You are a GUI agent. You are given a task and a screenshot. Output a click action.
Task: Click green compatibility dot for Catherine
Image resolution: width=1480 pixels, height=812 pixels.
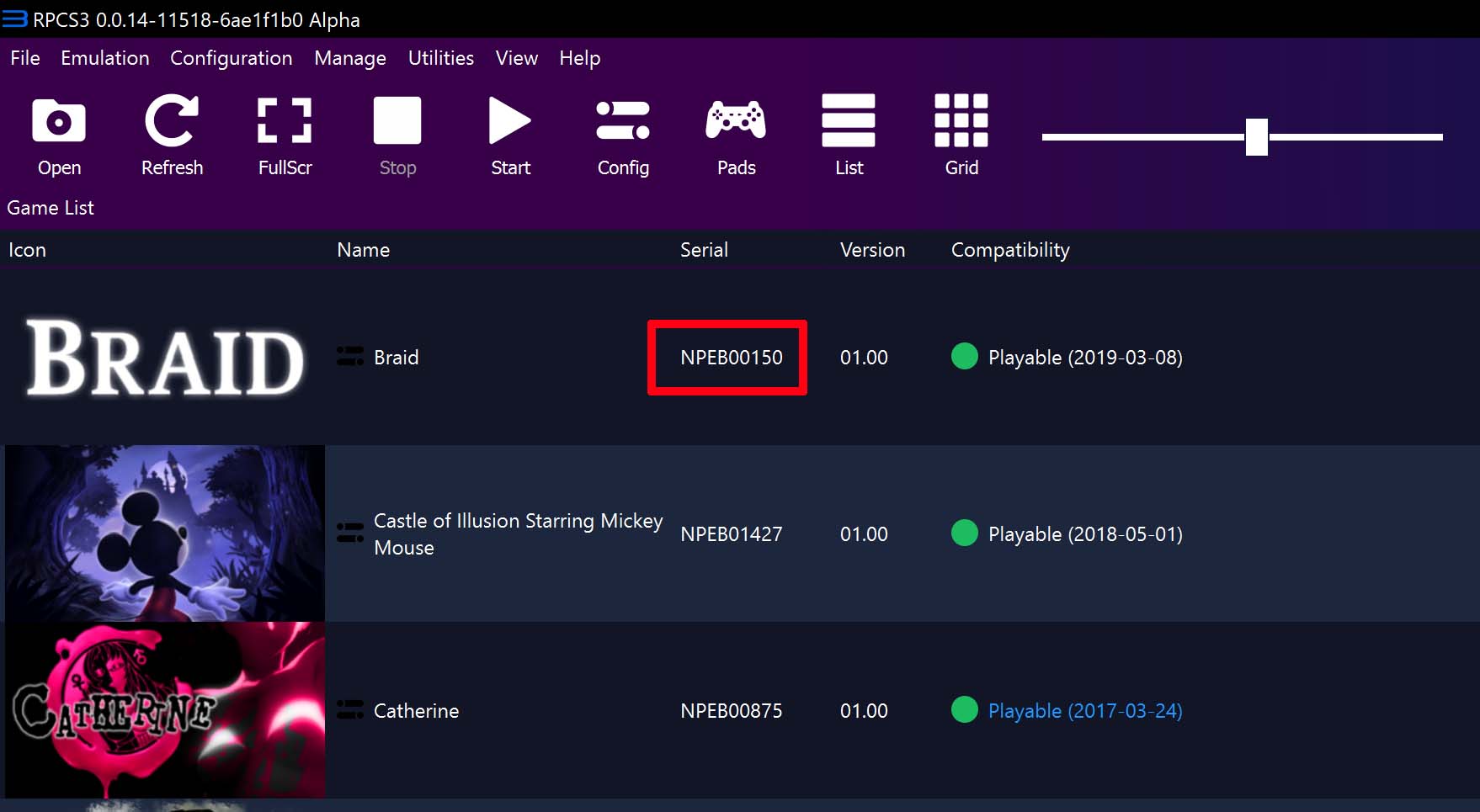click(964, 709)
